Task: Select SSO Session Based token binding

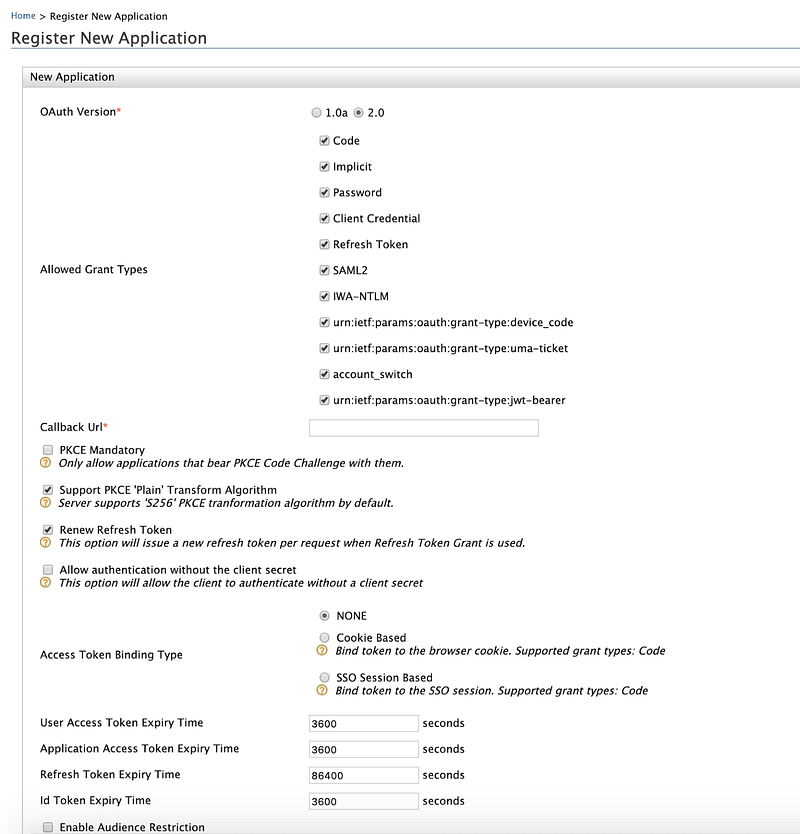Action: [x=324, y=677]
